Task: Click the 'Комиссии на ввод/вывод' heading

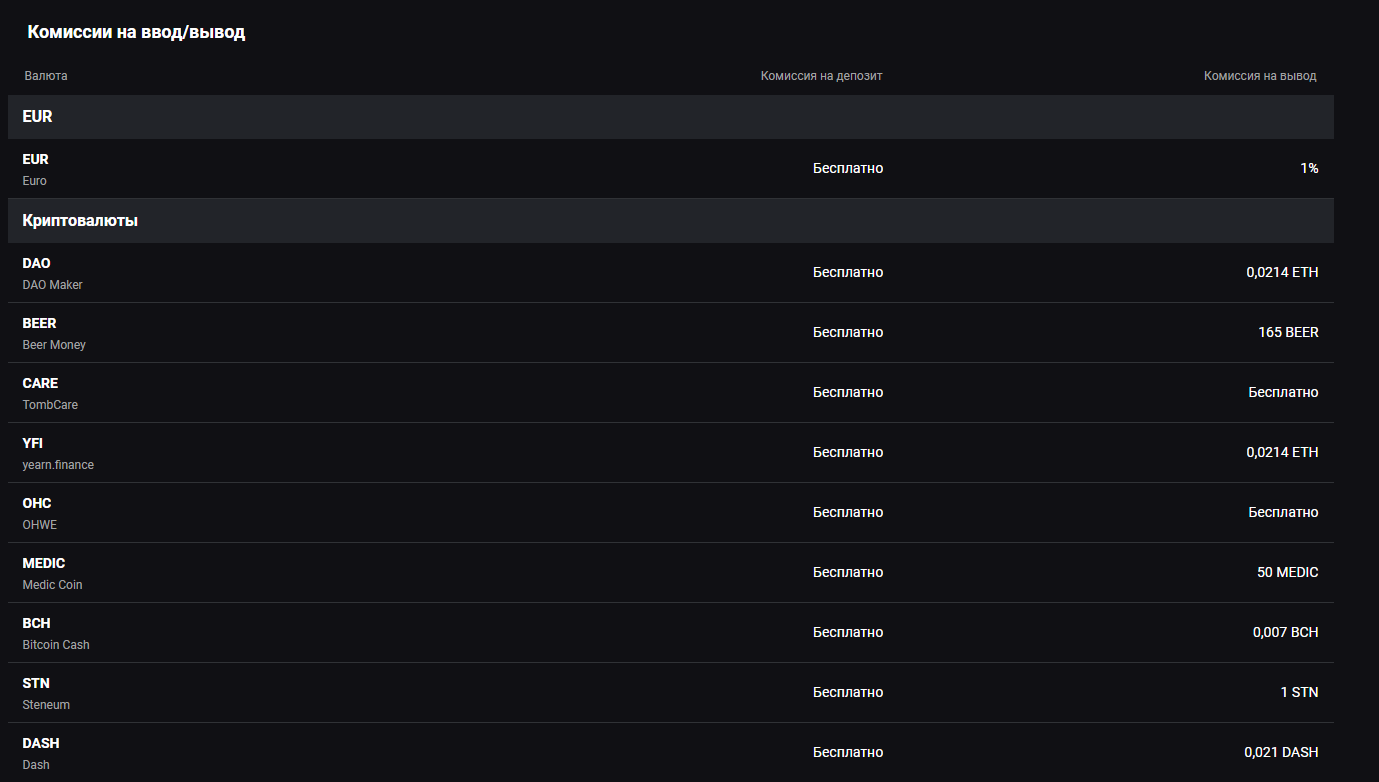Action: pos(136,32)
